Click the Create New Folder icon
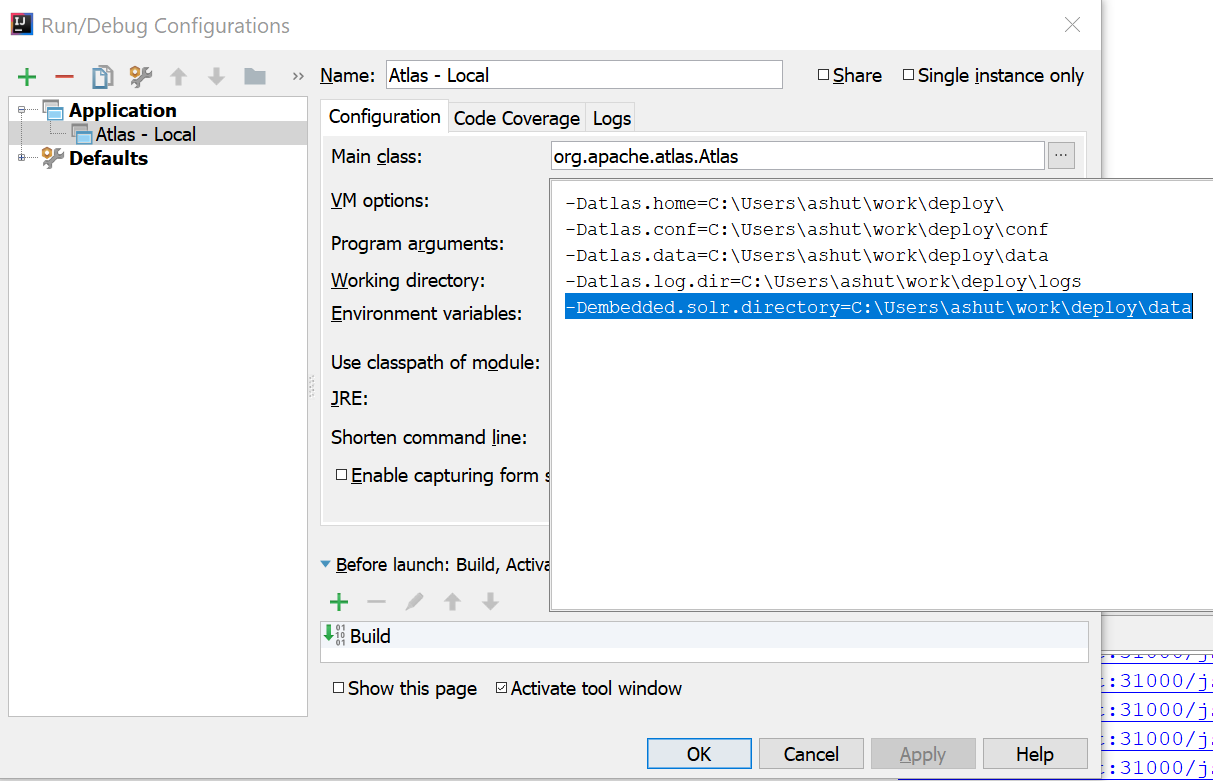 [x=255, y=77]
